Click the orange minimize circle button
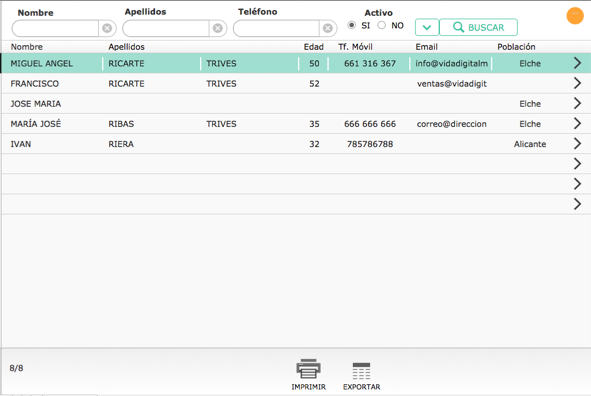 [x=575, y=15]
